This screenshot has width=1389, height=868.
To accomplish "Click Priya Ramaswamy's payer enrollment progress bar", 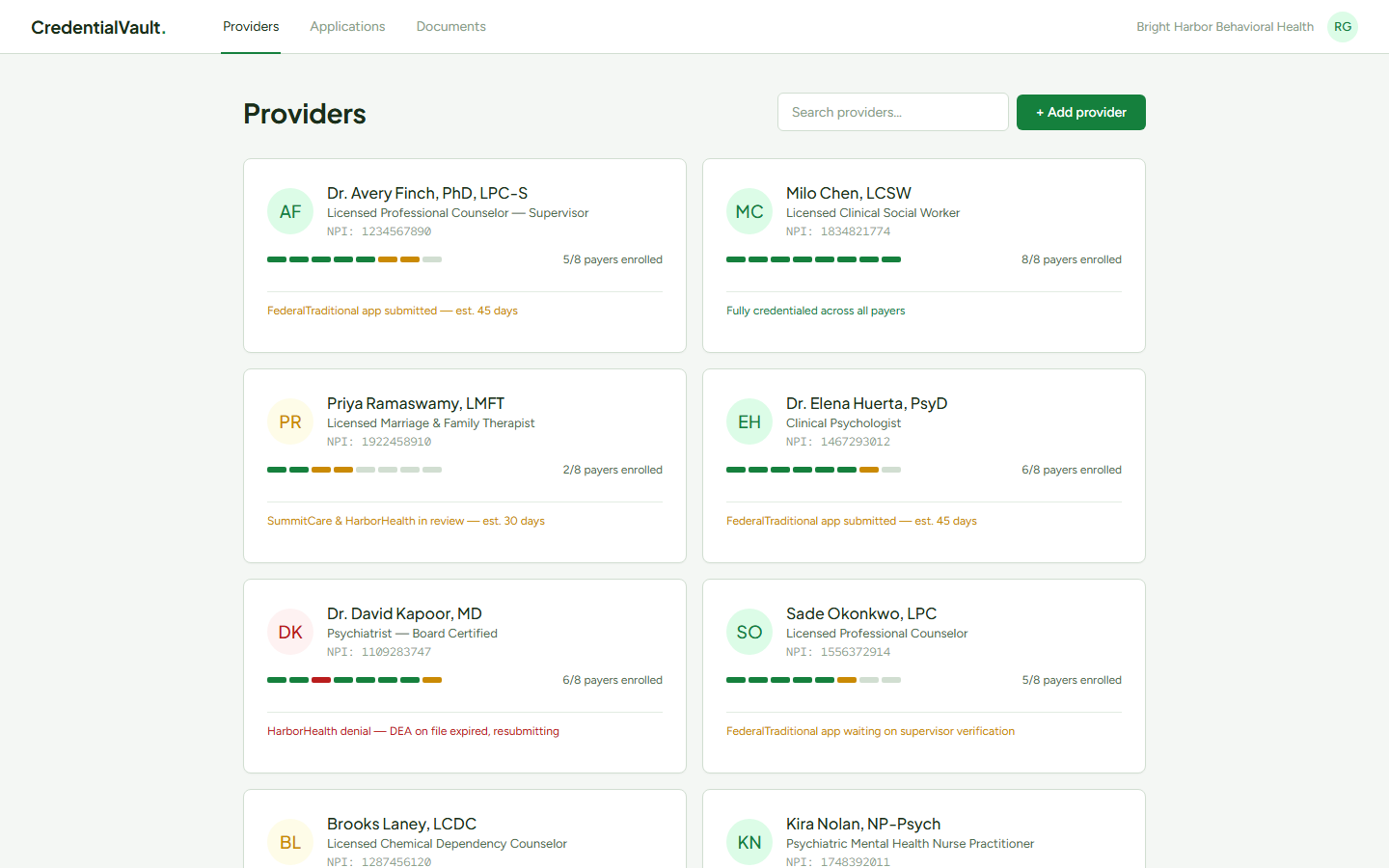I will pos(354,470).
